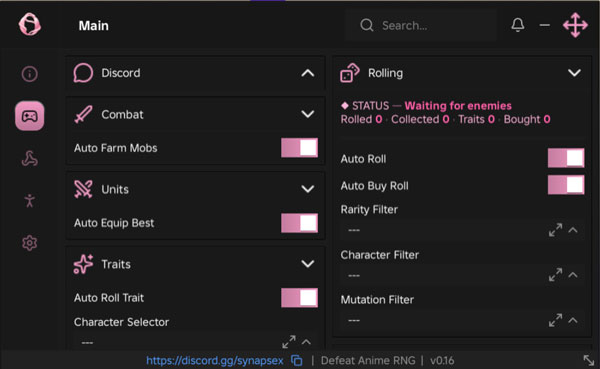This screenshot has height=369, width=600.
Task: Click the Traits 0 counter
Action: pyautogui.click(x=476, y=119)
